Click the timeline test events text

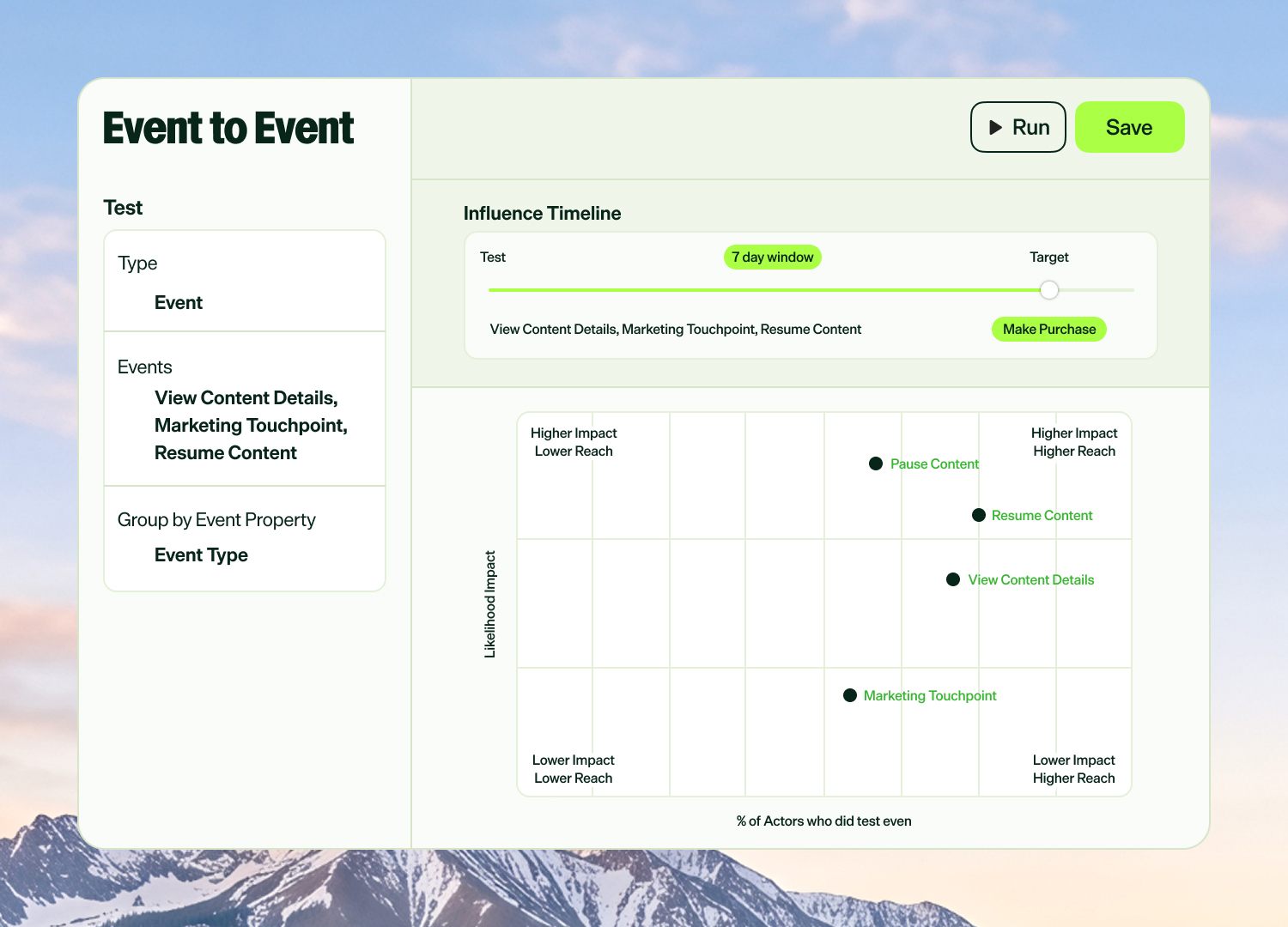[676, 330]
